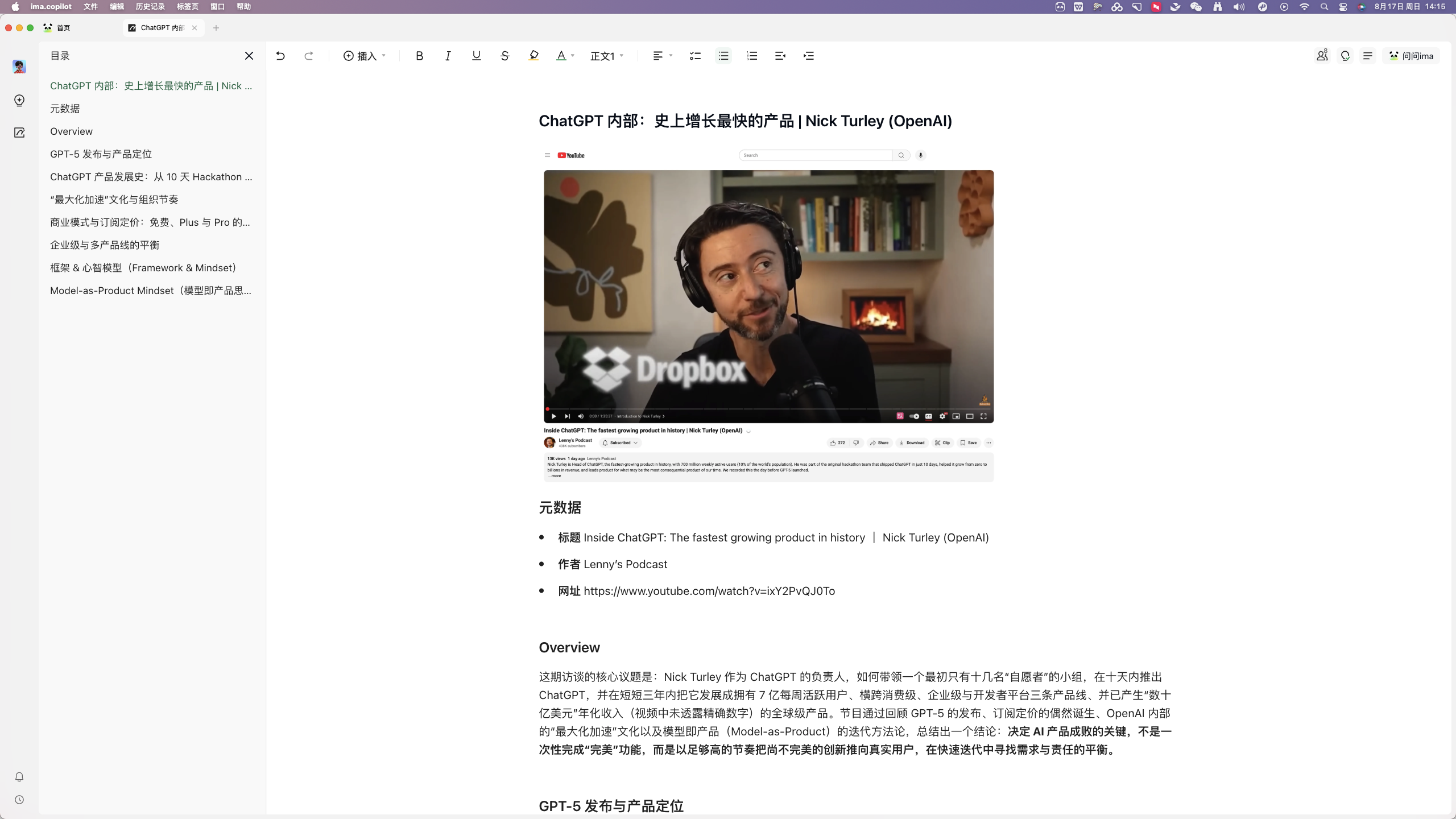1456x819 pixels.
Task: Apply font color A
Action: 561,56
